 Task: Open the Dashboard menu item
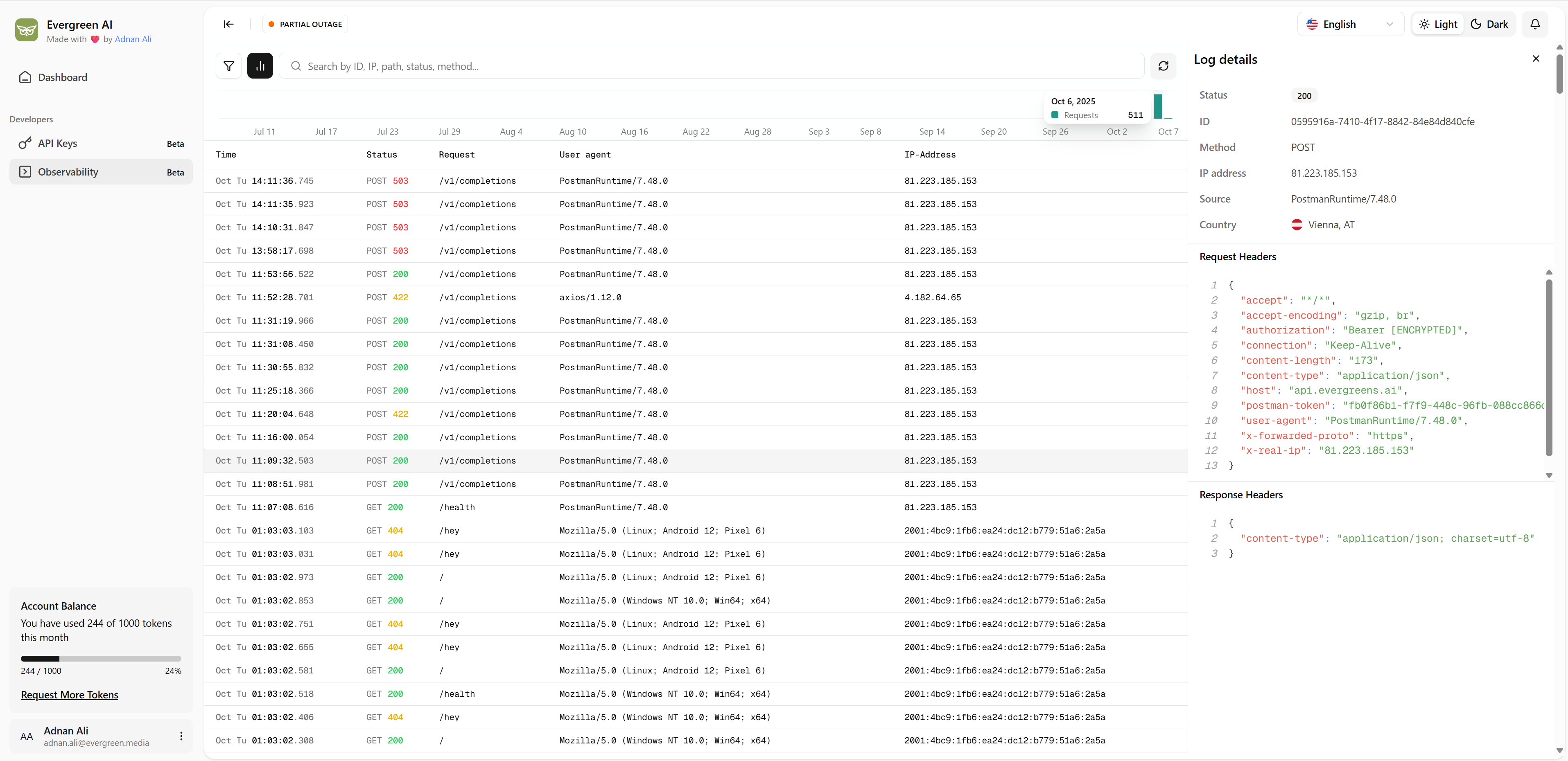click(62, 77)
